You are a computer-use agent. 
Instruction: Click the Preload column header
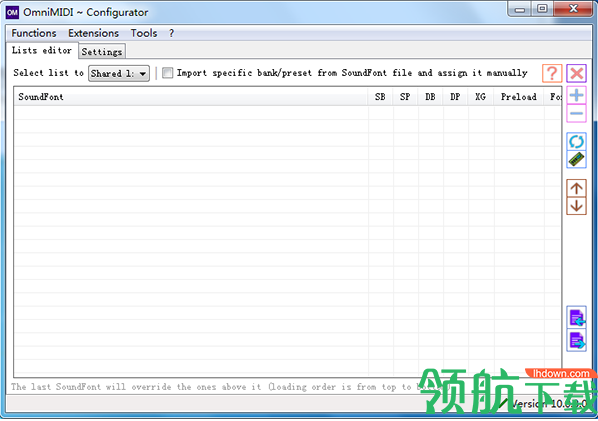pos(519,97)
